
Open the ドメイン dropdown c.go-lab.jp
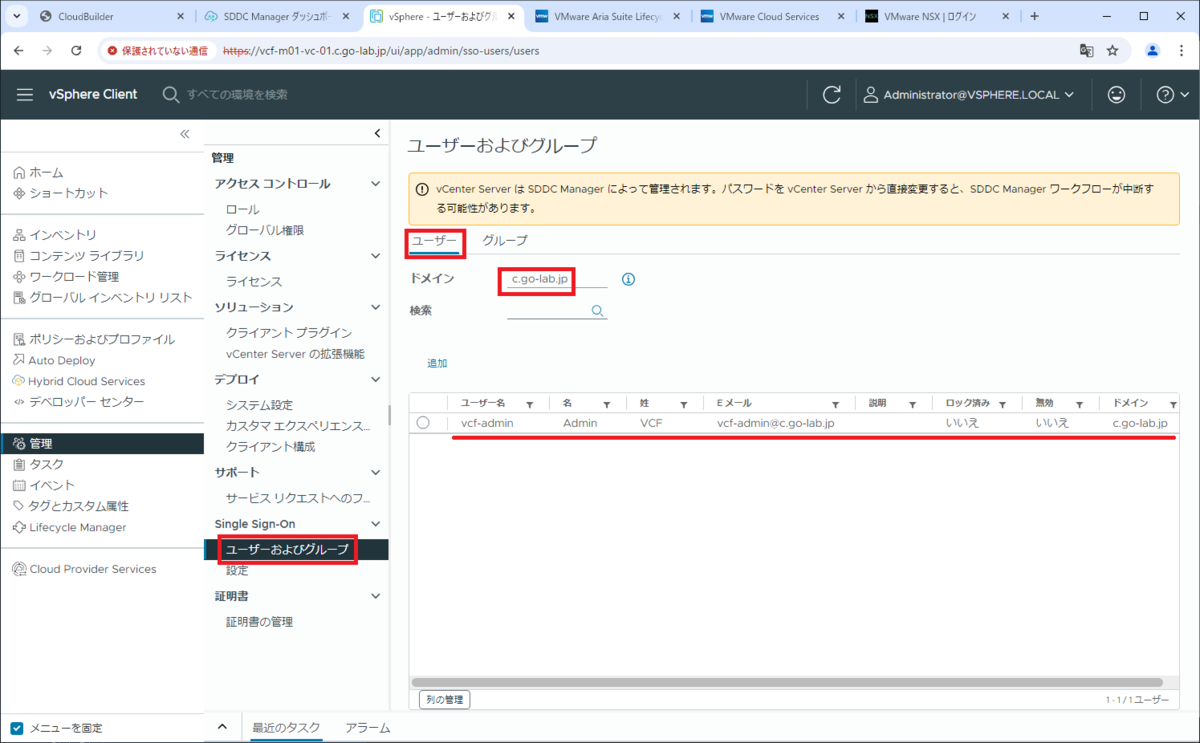pyautogui.click(x=555, y=279)
